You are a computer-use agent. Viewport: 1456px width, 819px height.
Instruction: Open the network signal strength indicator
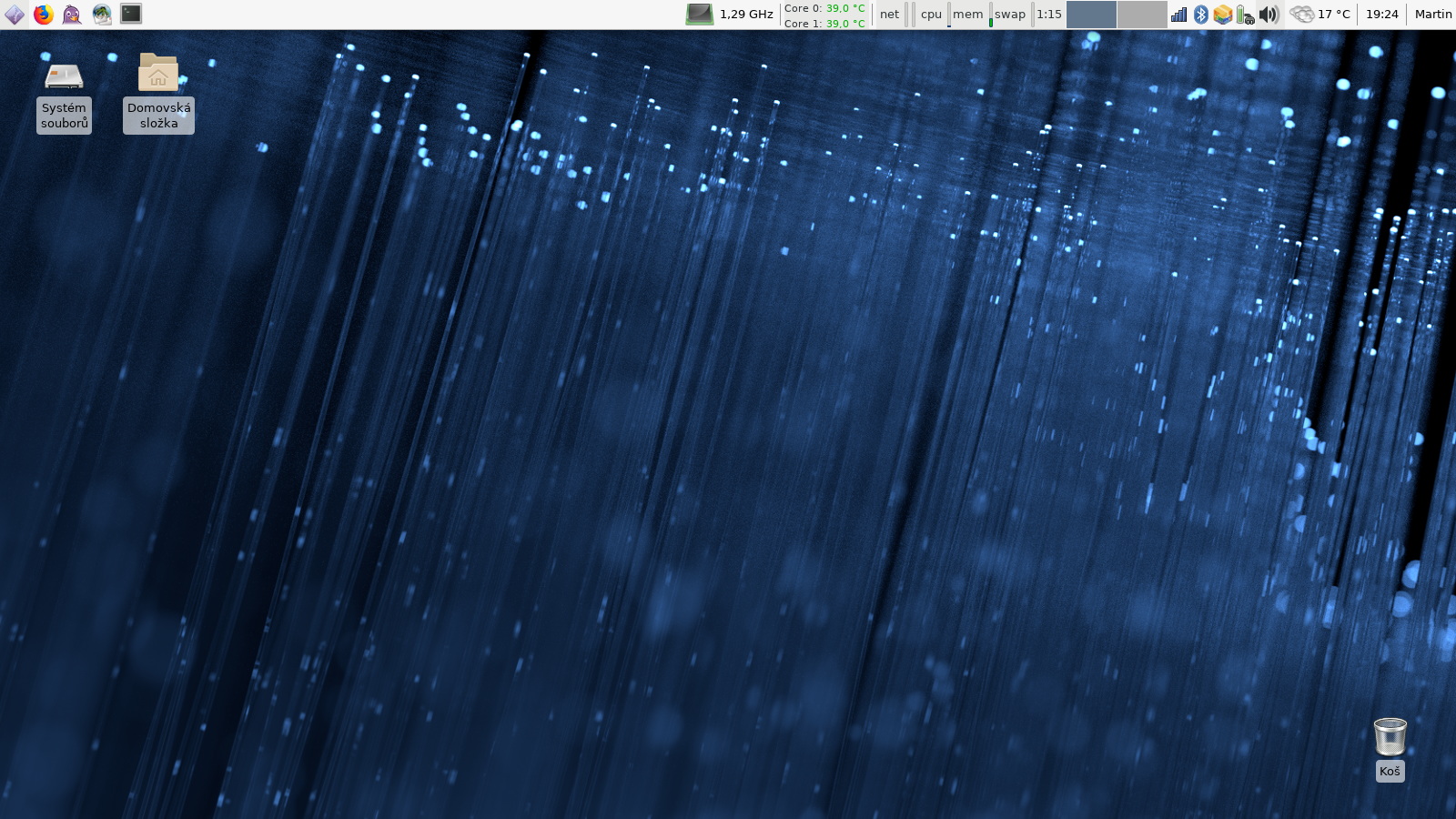coord(1178,14)
